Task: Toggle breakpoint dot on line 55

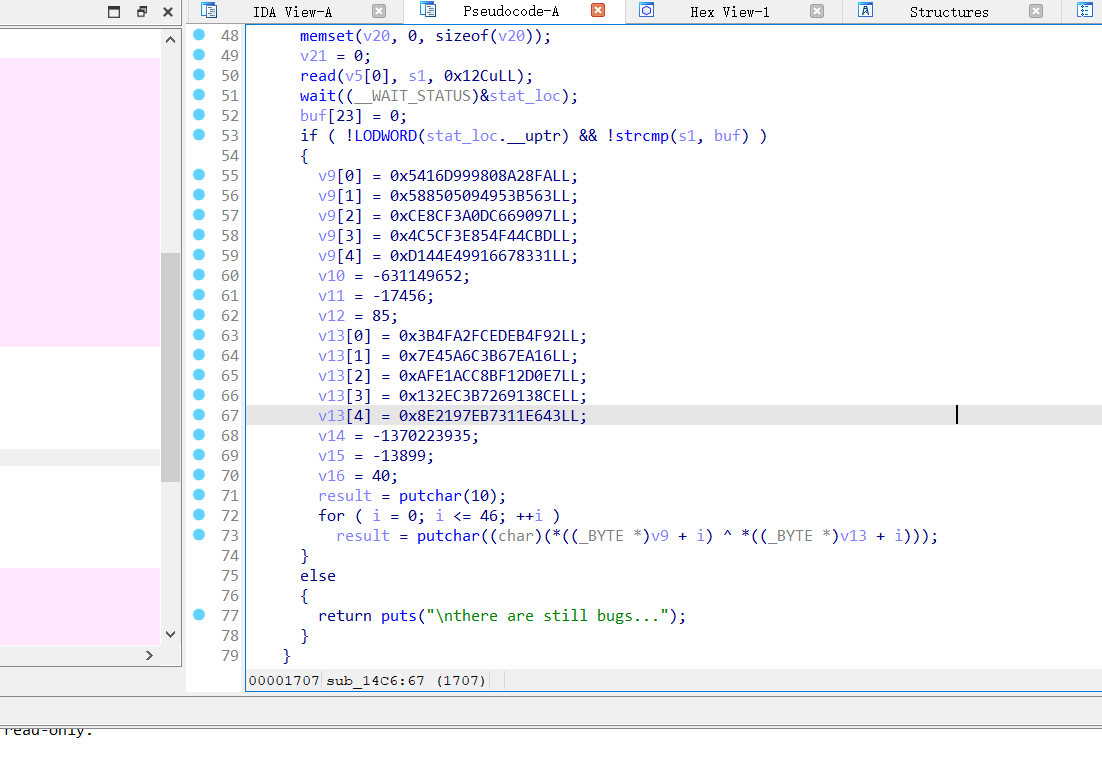Action: 199,174
